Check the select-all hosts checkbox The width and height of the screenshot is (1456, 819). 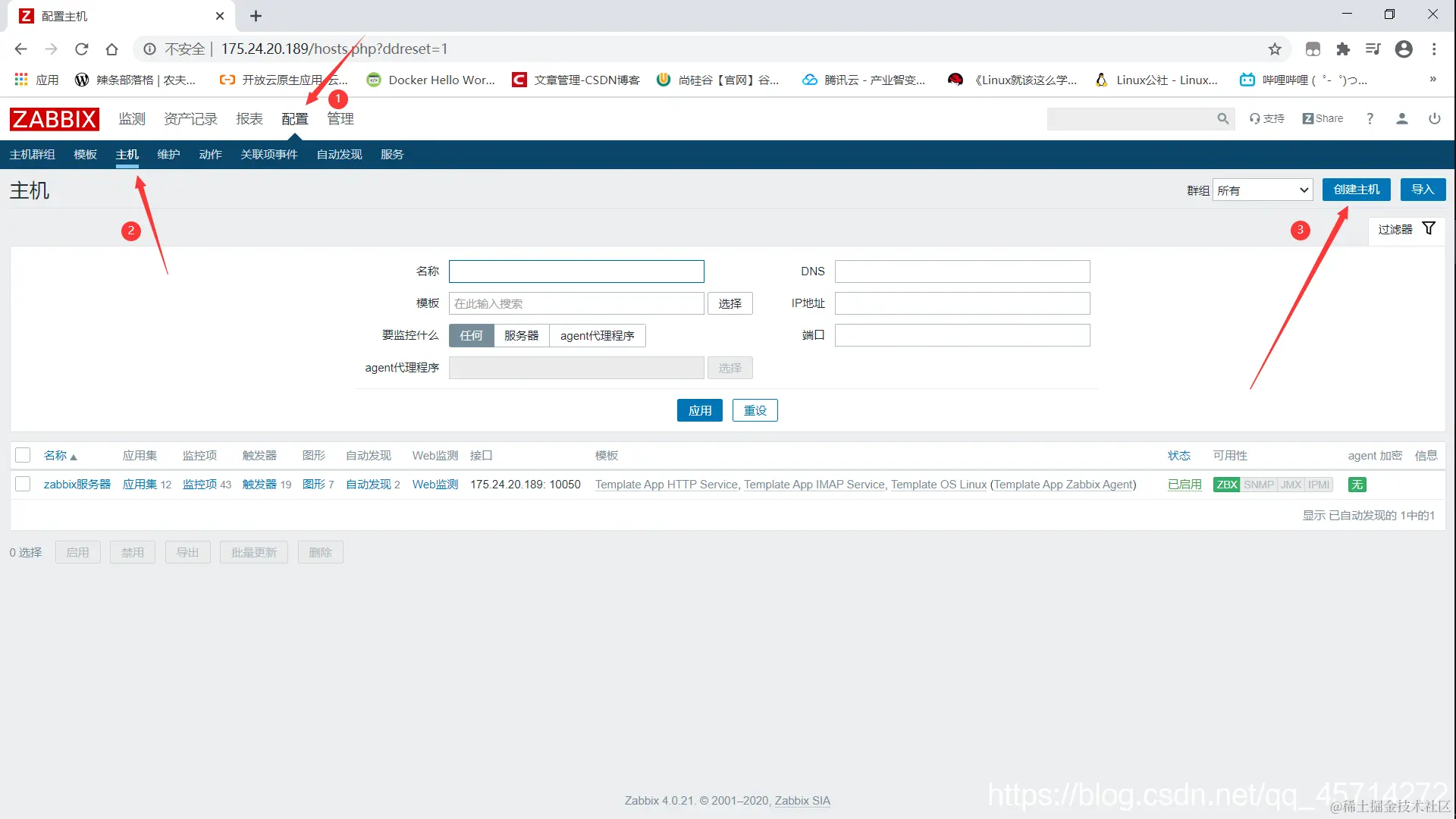click(23, 455)
